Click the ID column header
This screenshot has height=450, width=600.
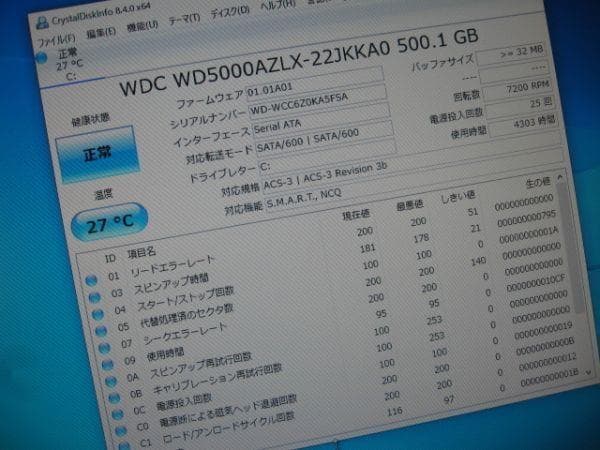[110, 258]
